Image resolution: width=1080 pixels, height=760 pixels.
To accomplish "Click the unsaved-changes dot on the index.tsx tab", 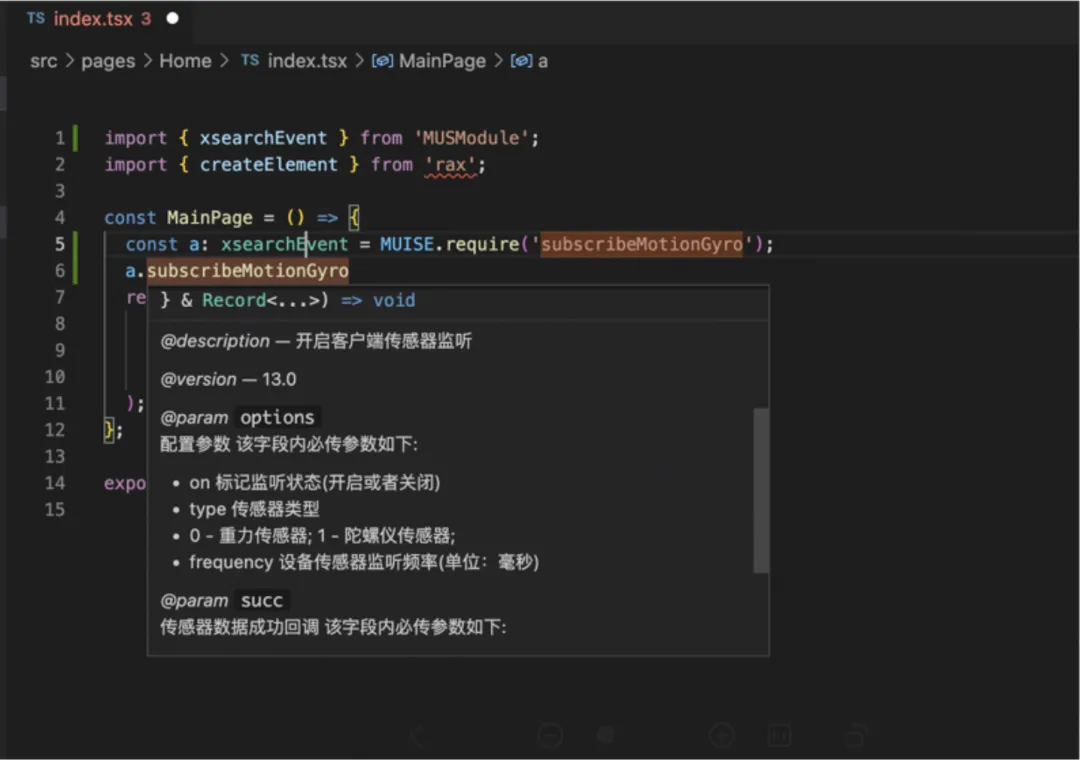I will coord(172,18).
